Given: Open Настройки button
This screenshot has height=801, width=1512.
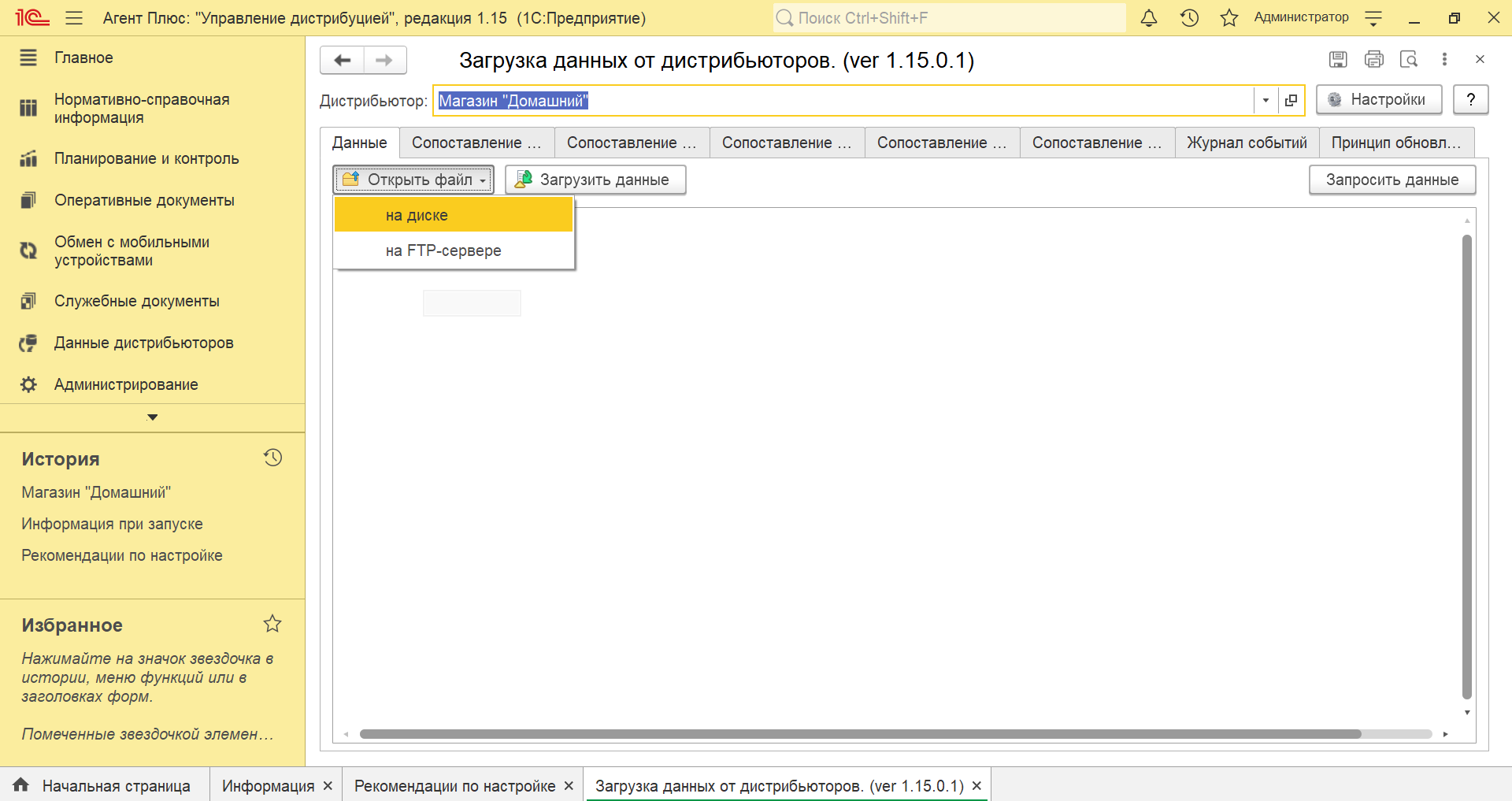Looking at the screenshot, I should 1379,100.
